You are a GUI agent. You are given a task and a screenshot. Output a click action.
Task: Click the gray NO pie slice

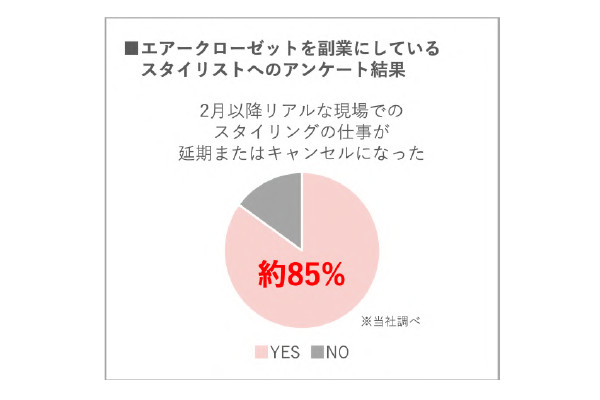pyautogui.click(x=279, y=203)
